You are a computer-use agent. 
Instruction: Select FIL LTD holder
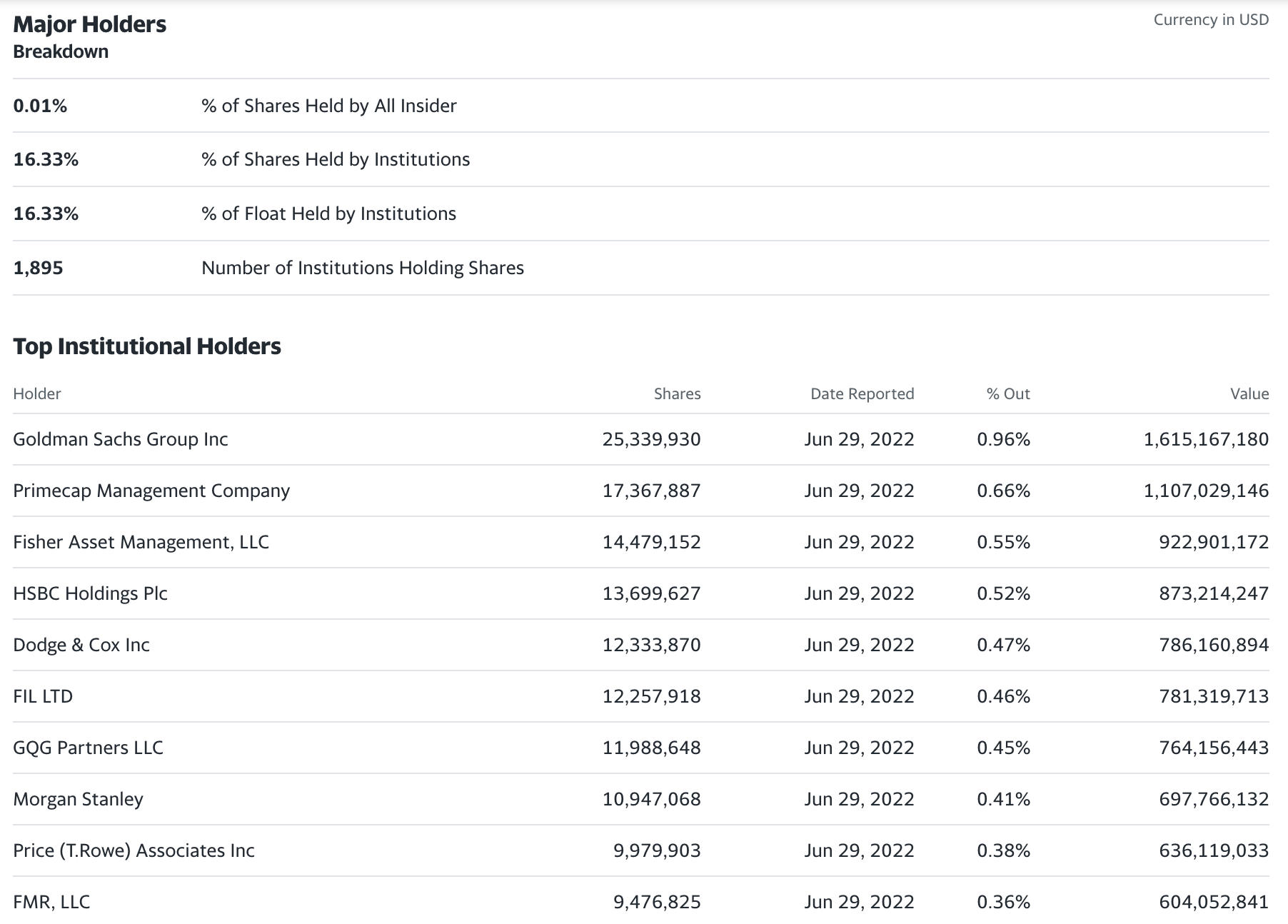tap(43, 696)
